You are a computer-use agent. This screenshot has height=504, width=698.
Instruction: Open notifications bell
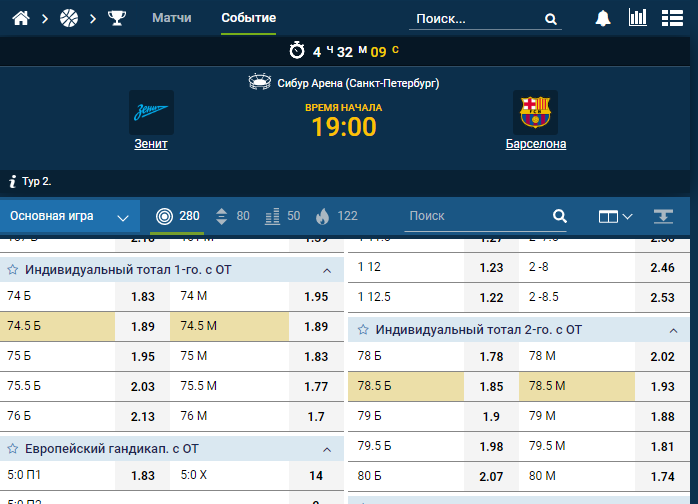(x=603, y=18)
